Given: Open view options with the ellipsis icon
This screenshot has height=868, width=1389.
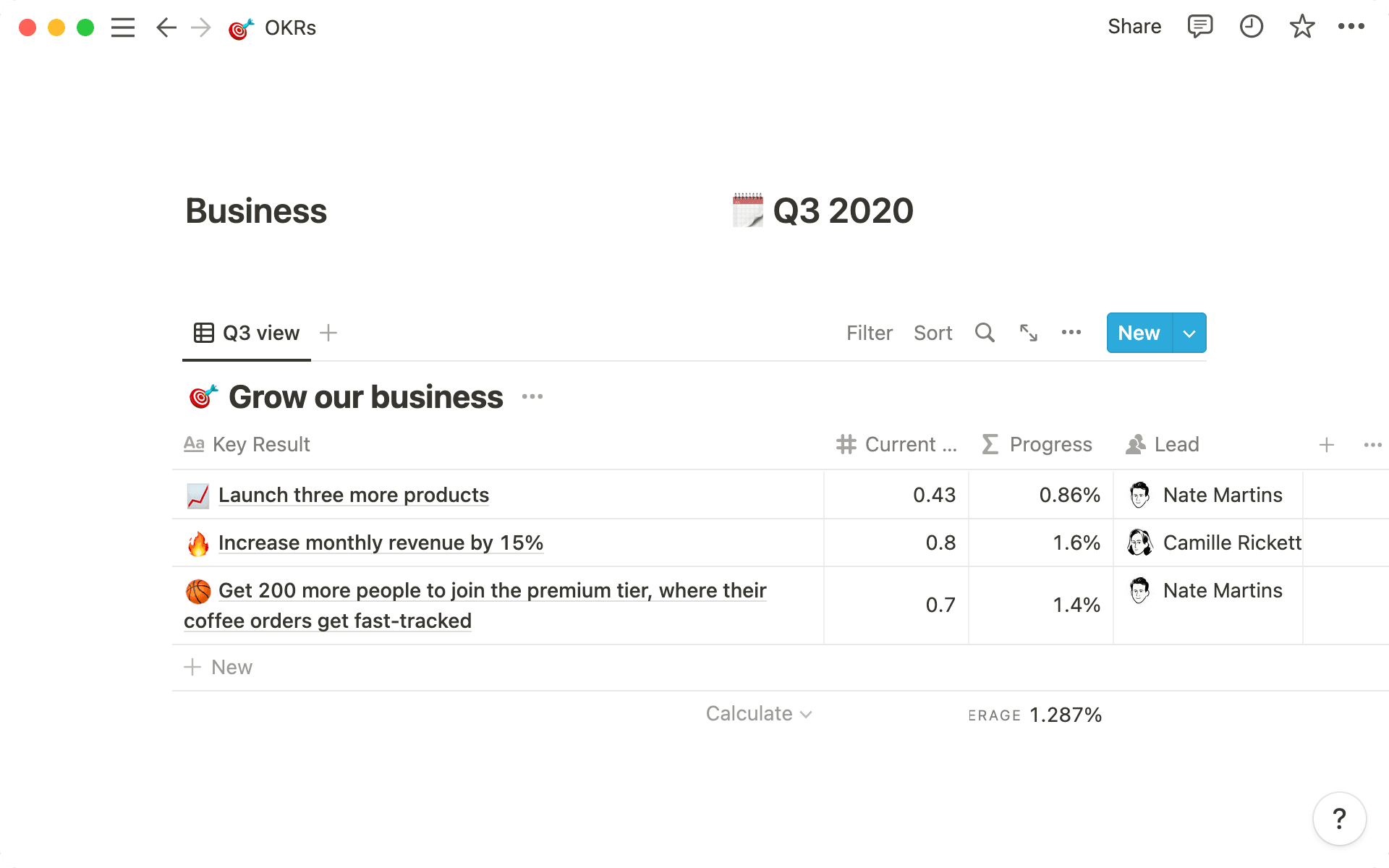Looking at the screenshot, I should pos(1071,333).
